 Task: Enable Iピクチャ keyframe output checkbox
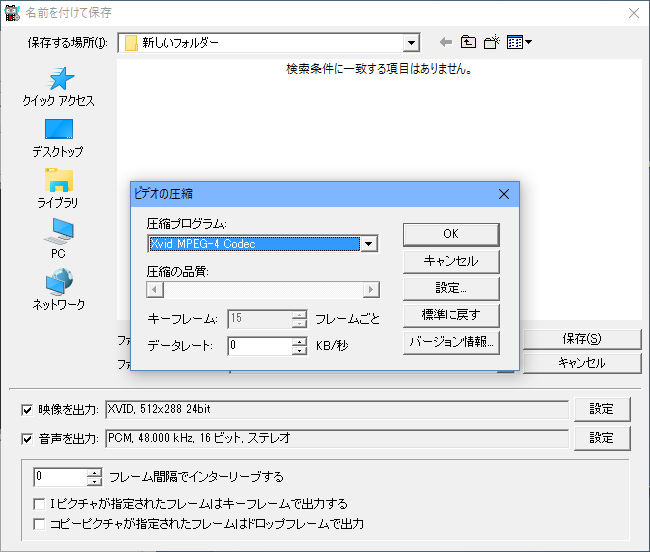[x=39, y=504]
